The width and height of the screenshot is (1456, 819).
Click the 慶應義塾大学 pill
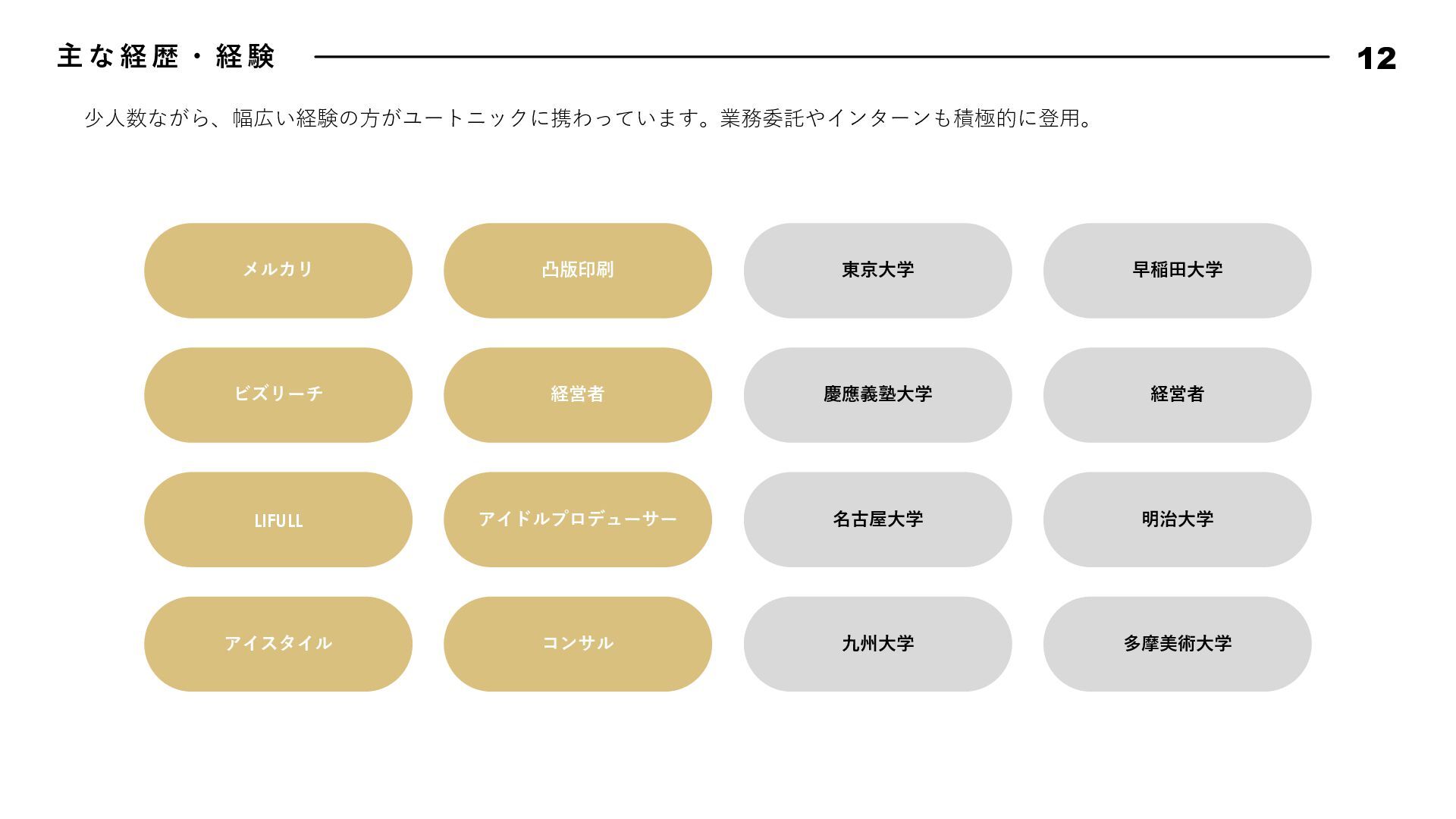pos(877,394)
